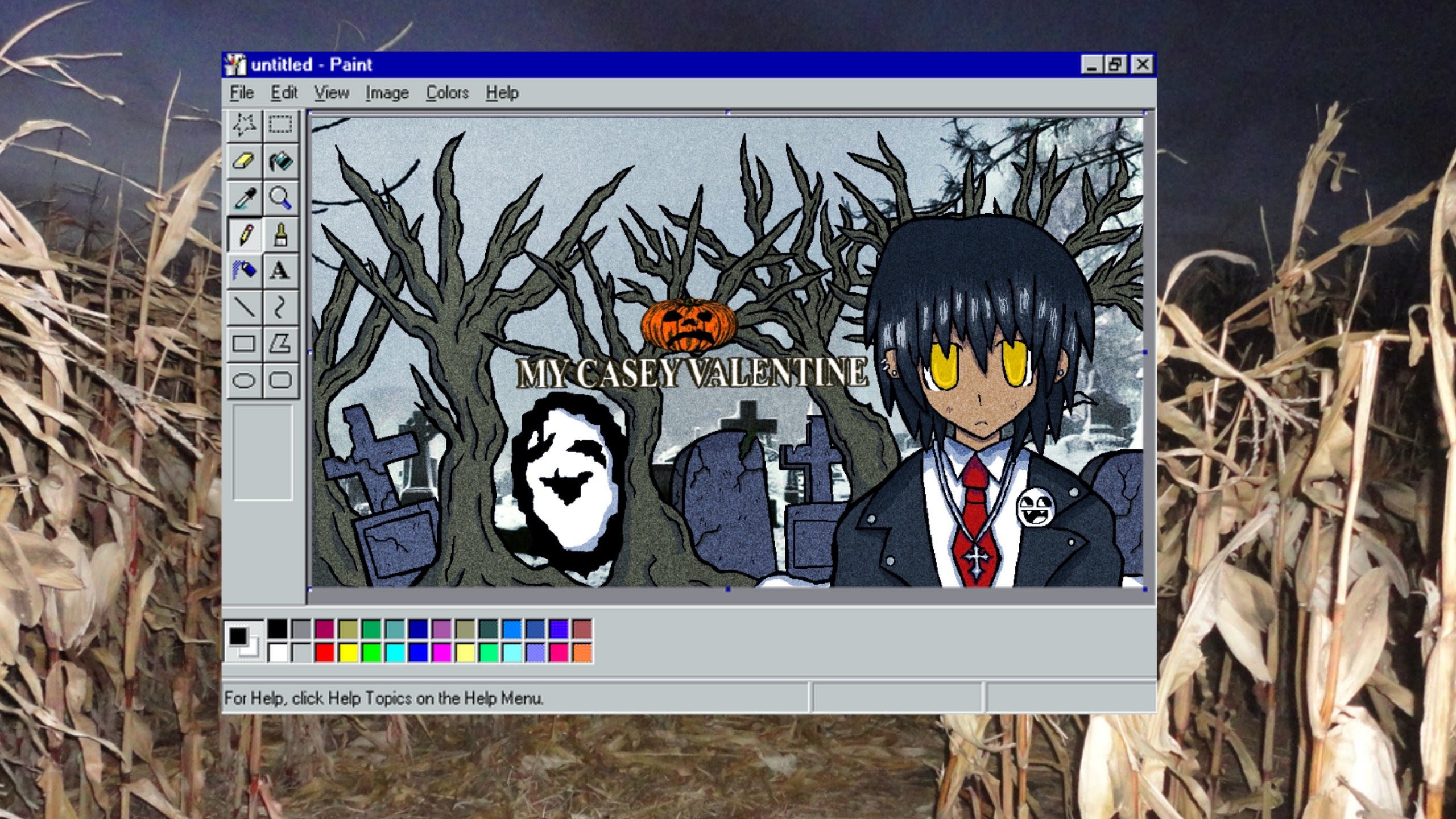Screen dimensions: 1456x819
Task: Pick the straight Line tool
Action: [244, 307]
